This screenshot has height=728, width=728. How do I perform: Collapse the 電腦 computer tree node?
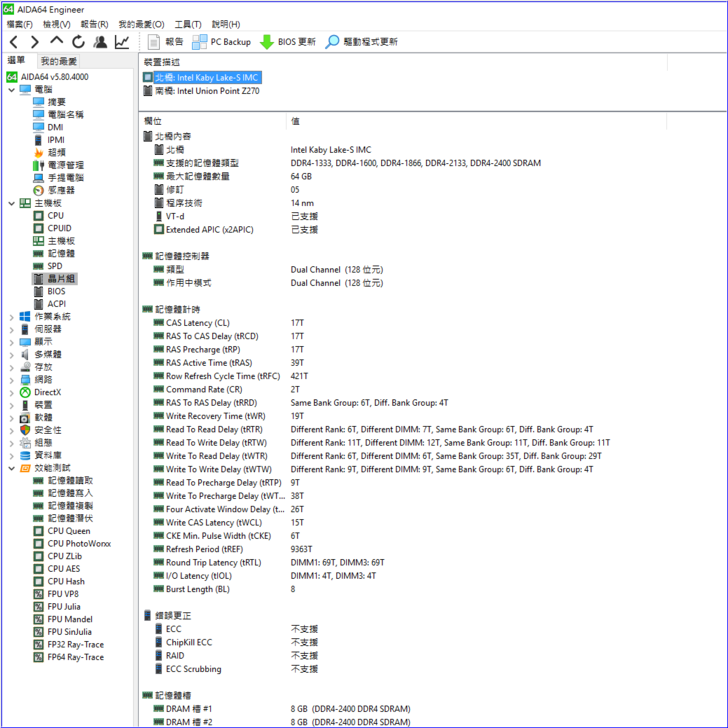point(12,90)
